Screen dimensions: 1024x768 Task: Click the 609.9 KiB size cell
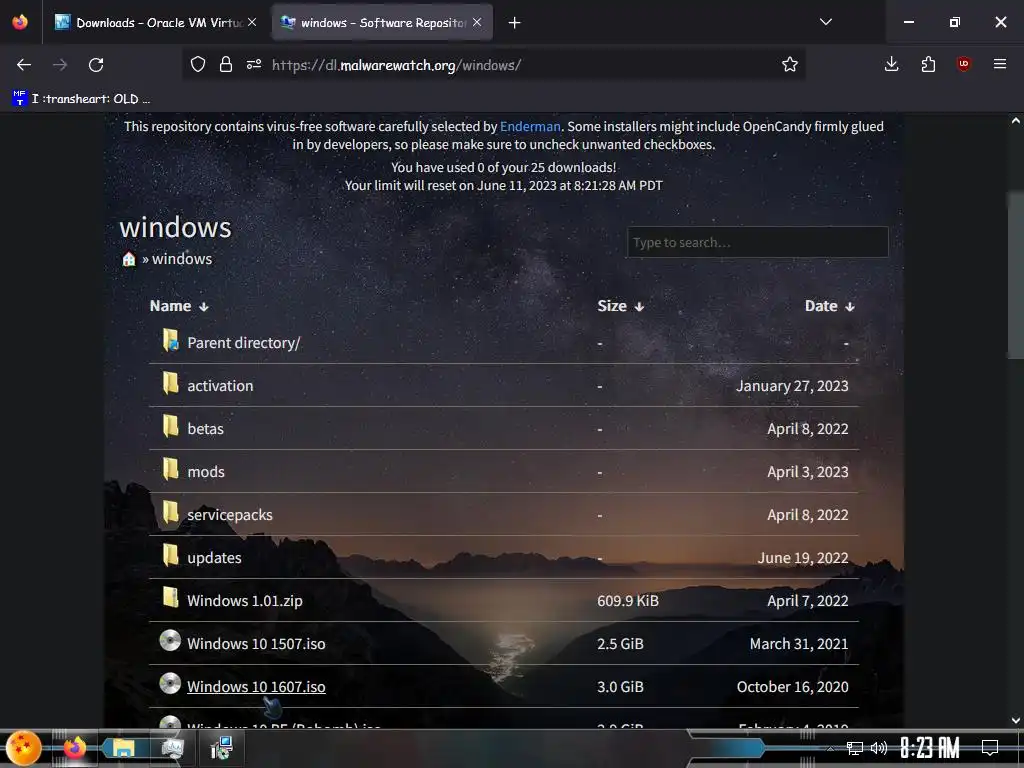tap(628, 601)
